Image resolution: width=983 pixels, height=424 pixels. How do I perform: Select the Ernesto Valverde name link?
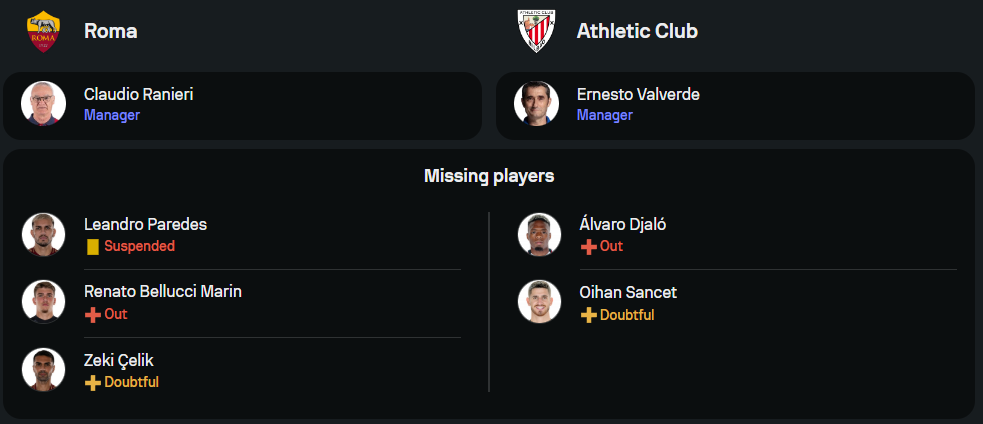coord(638,94)
